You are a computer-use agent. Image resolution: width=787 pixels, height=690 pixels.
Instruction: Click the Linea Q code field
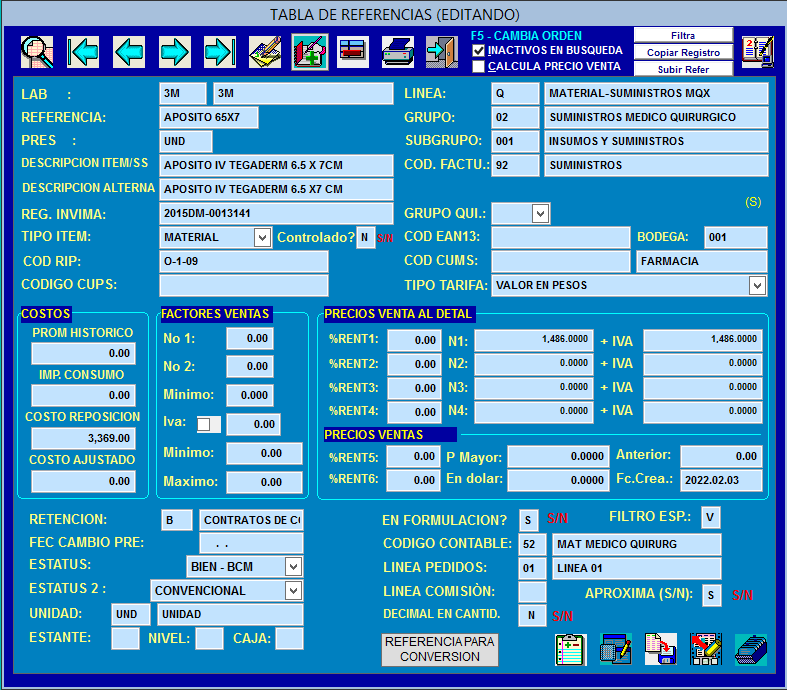click(515, 93)
